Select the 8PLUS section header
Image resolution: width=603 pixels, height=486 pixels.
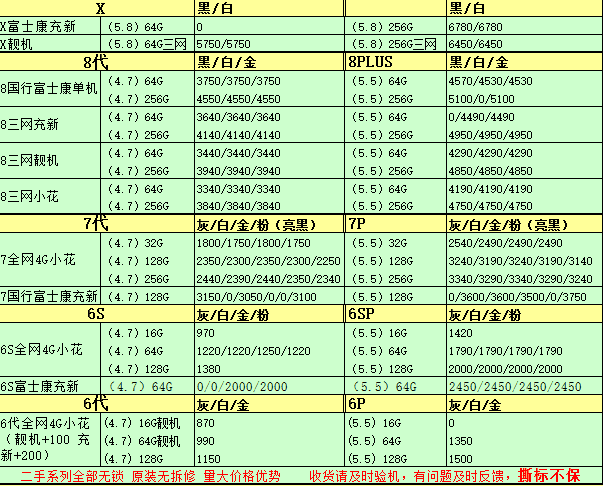[x=373, y=62]
